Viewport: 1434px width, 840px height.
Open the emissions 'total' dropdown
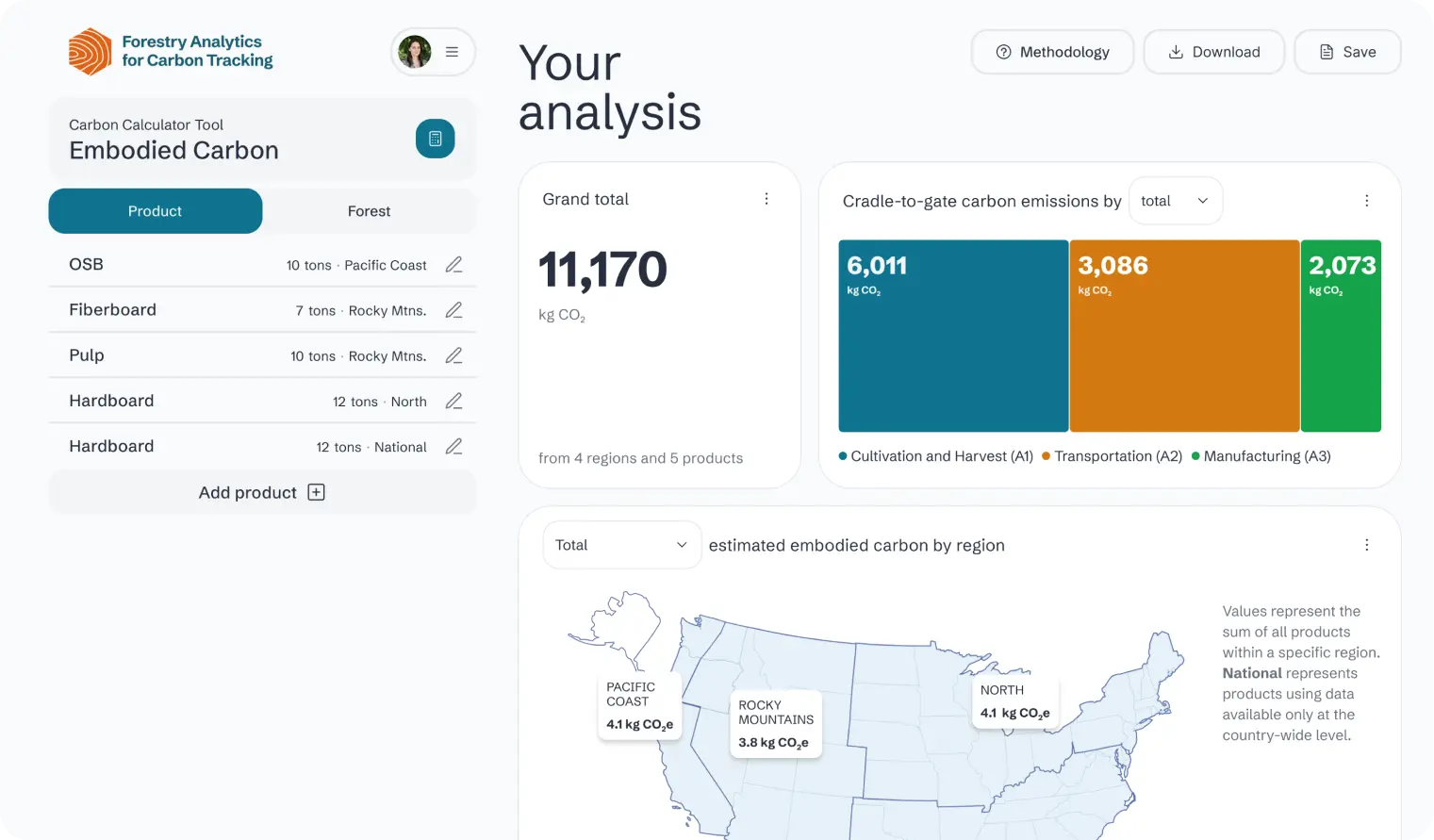(1175, 201)
